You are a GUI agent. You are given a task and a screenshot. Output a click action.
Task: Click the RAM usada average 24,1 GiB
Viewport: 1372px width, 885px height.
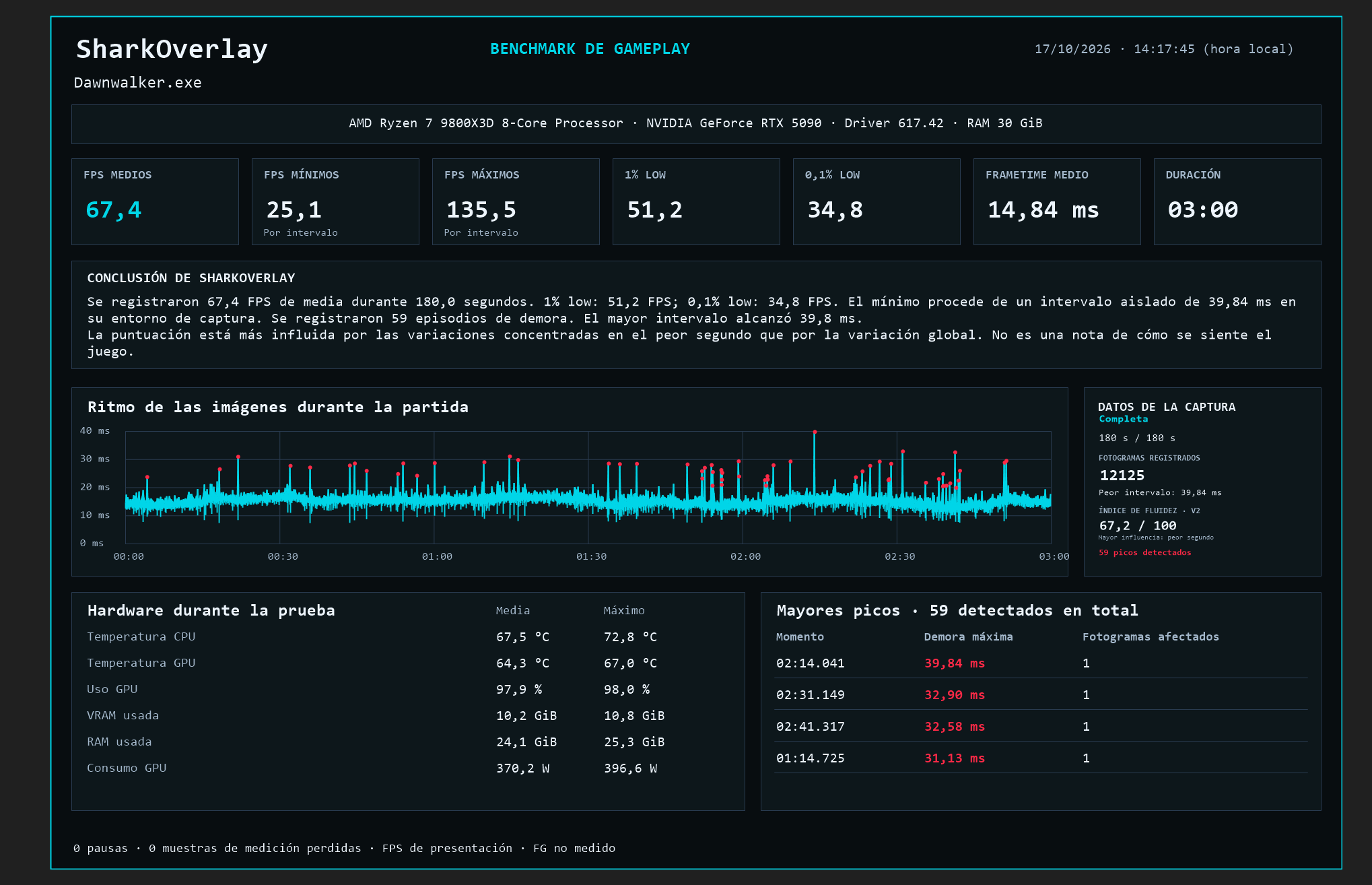point(526,742)
